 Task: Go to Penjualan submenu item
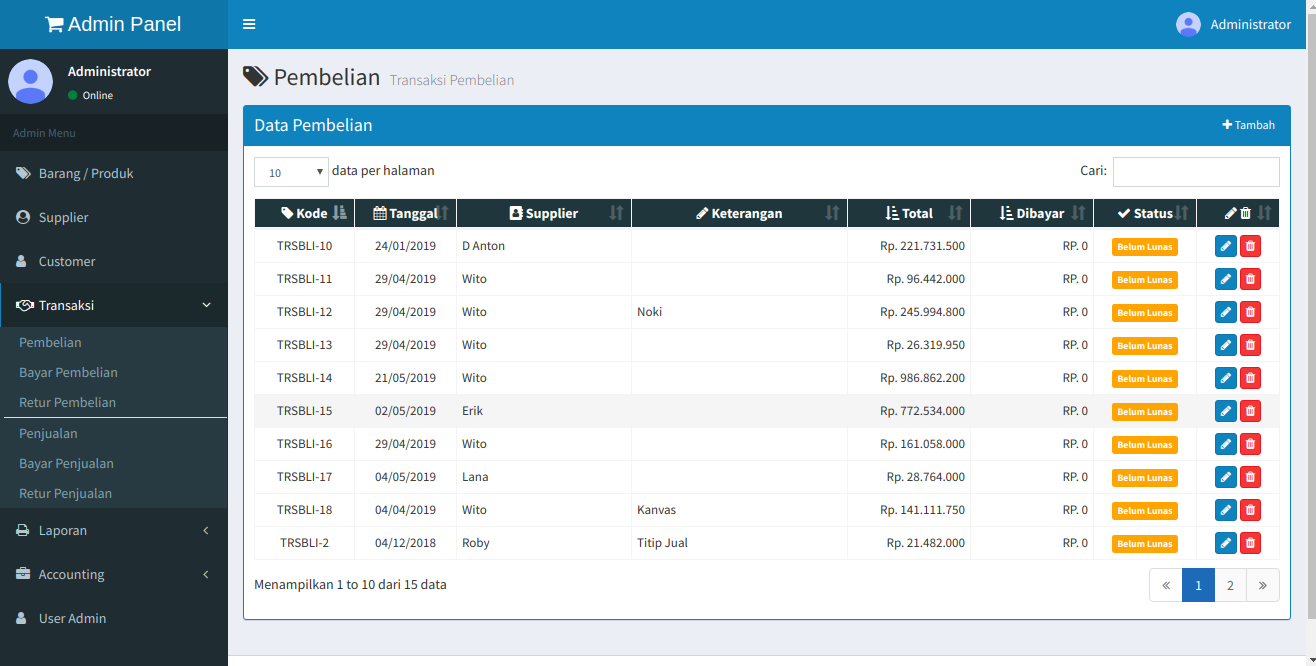[48, 433]
